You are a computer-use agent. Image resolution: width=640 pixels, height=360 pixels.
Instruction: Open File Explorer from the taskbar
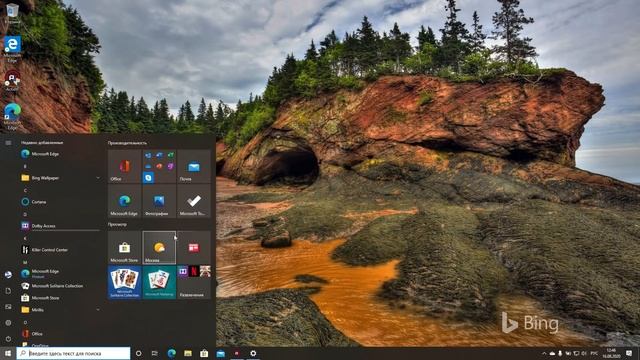pos(188,353)
